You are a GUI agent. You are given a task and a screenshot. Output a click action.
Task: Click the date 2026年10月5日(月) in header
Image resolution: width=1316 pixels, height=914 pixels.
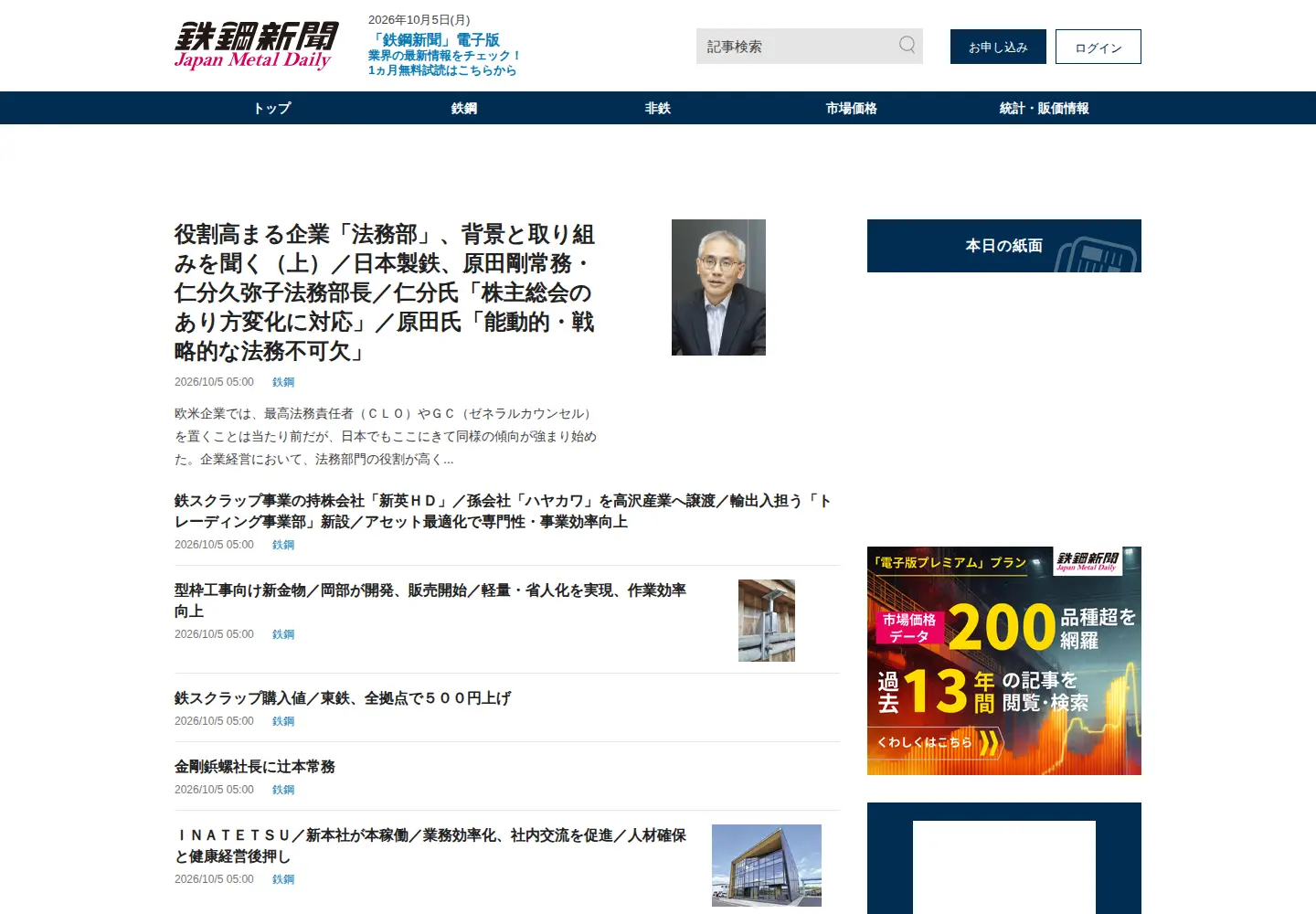pos(419,20)
